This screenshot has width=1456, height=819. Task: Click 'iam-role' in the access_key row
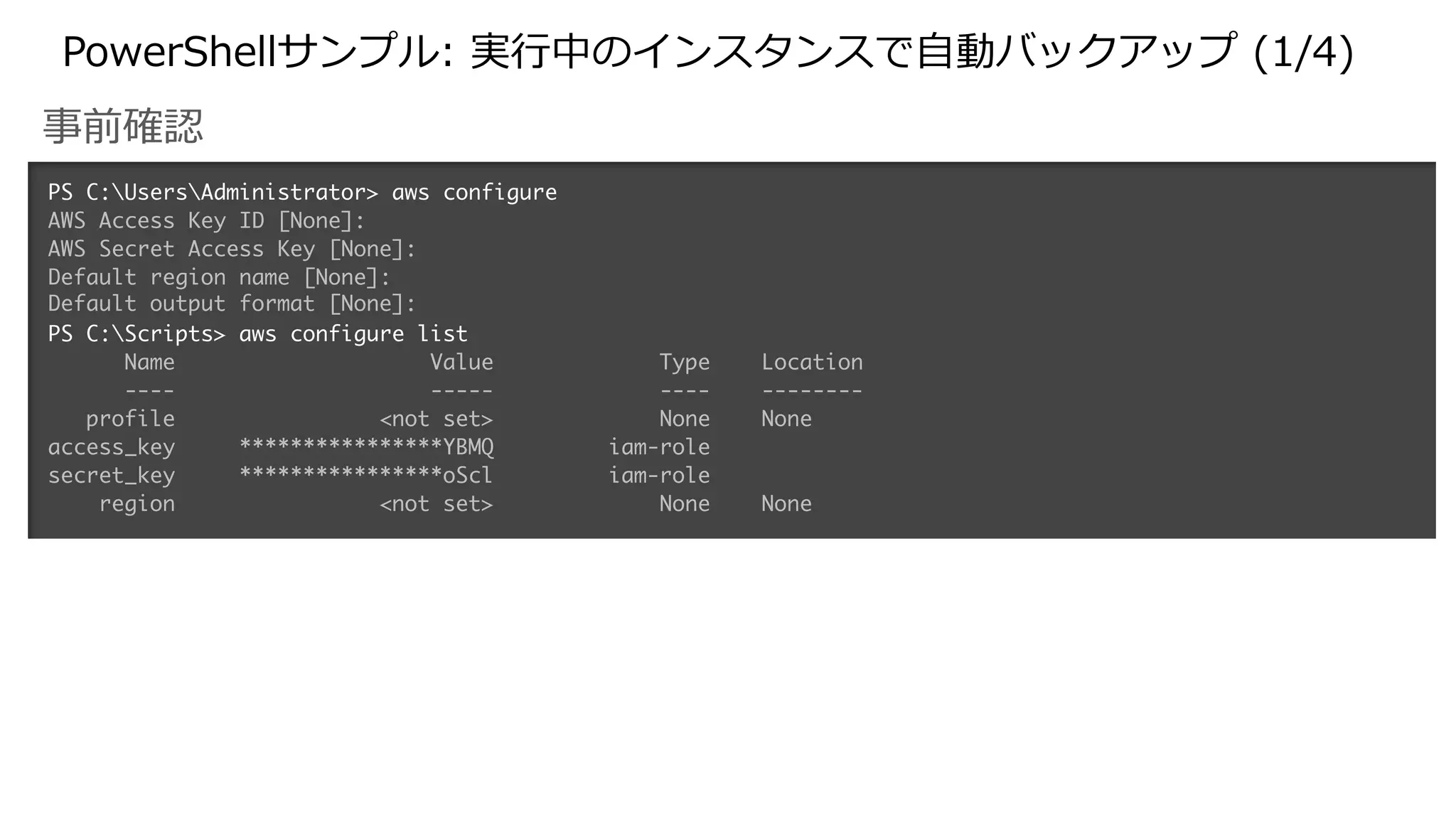(659, 447)
